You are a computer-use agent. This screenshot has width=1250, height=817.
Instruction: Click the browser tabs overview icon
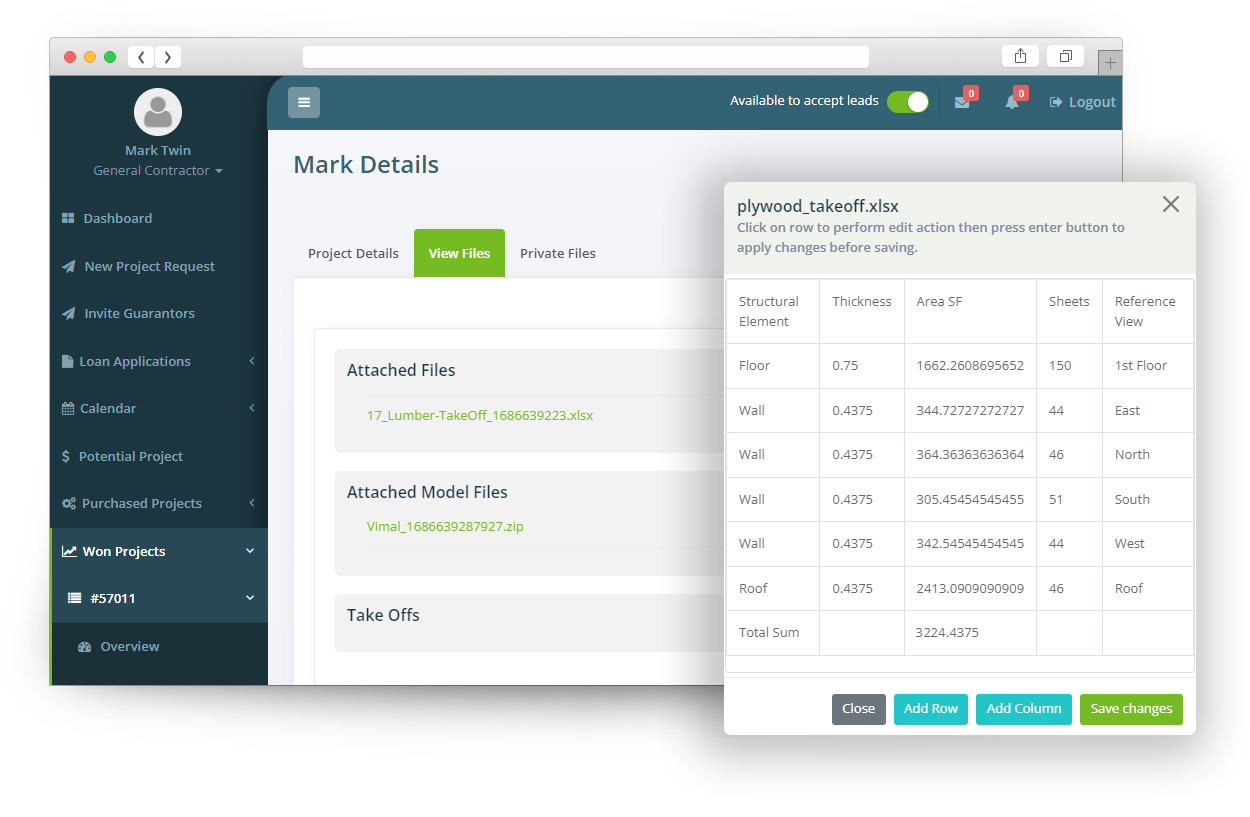1065,56
